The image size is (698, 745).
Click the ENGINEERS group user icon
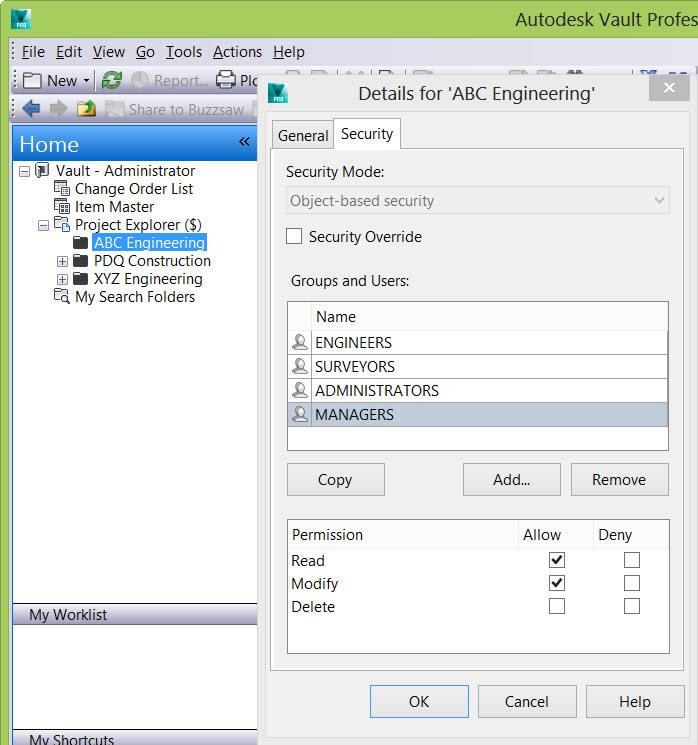click(300, 342)
